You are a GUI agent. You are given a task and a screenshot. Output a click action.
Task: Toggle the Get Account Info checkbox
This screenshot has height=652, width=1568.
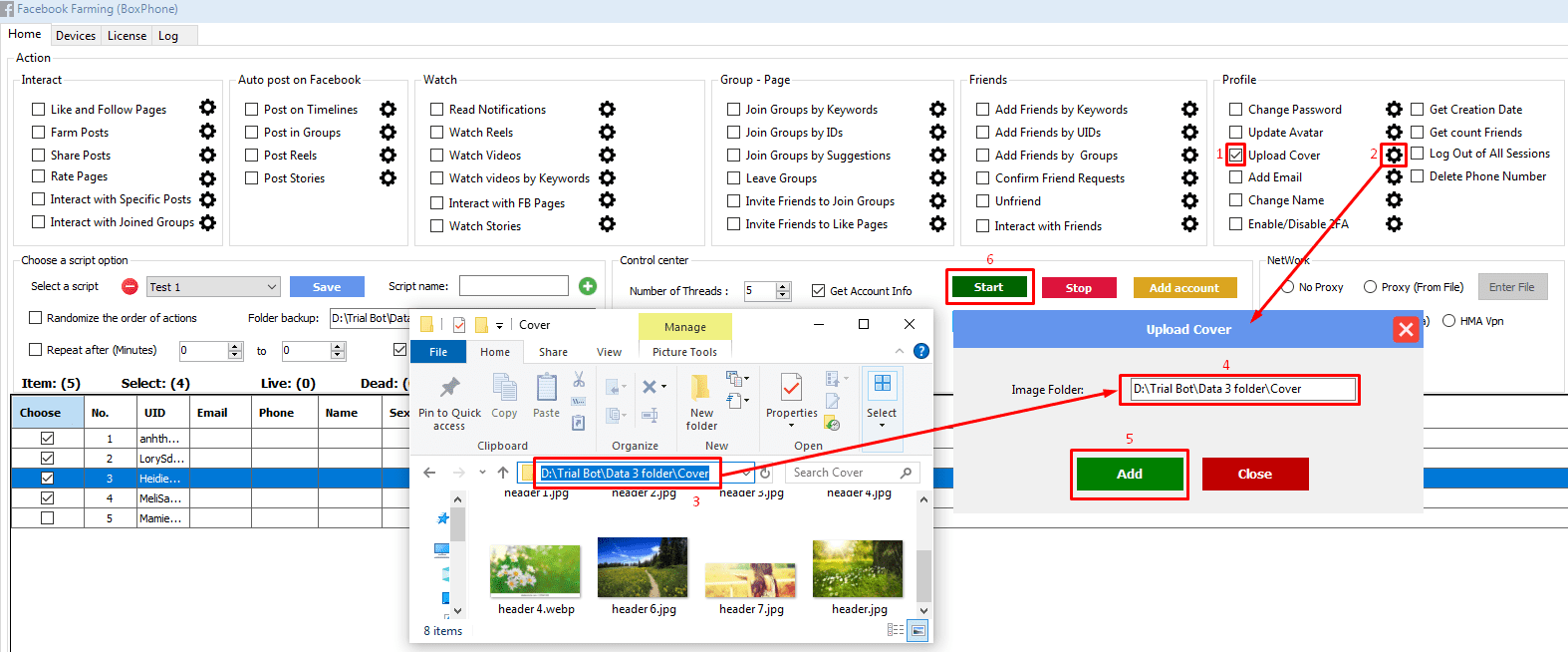(818, 291)
